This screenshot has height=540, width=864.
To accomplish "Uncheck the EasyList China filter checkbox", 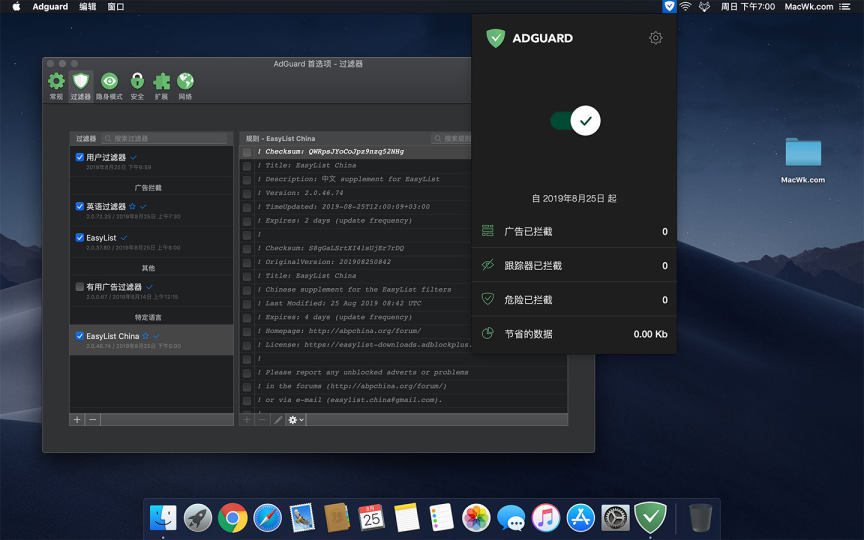I will [x=80, y=336].
